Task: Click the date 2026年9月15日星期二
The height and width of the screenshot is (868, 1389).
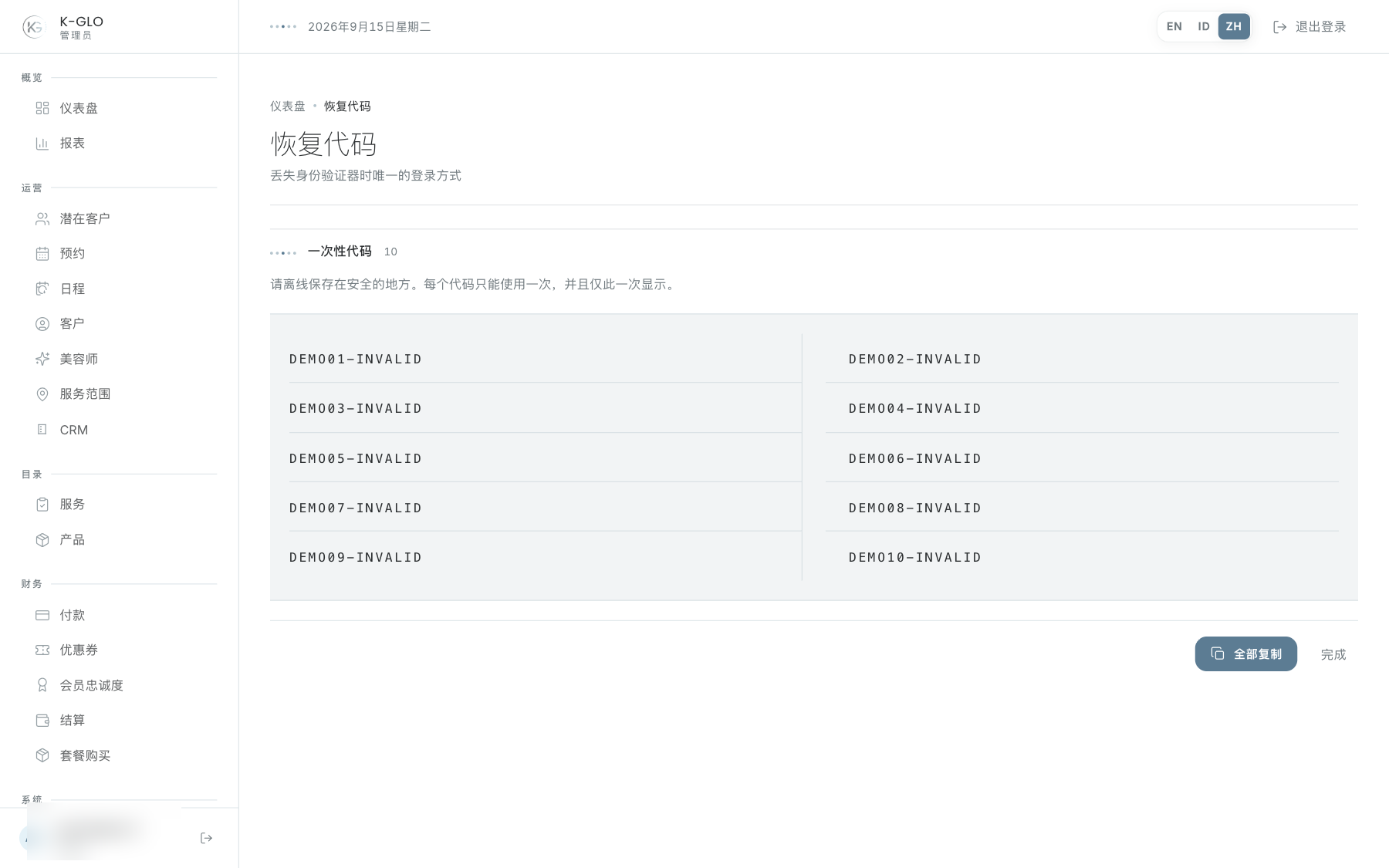Action: 370,27
